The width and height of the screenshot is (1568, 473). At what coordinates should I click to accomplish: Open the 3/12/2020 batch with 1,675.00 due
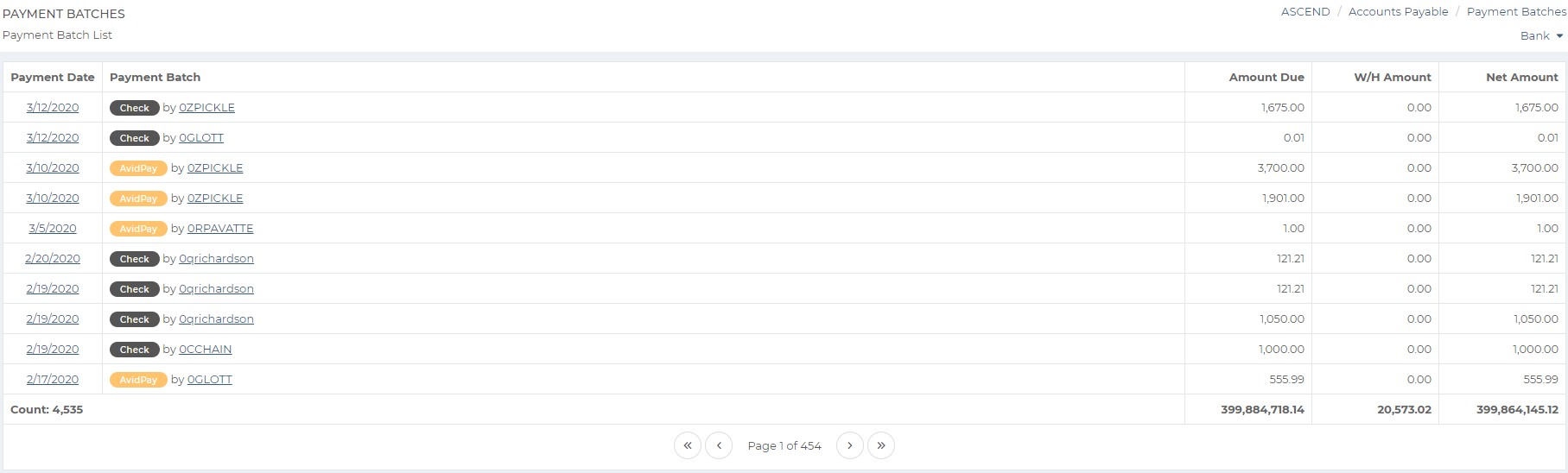(x=53, y=107)
